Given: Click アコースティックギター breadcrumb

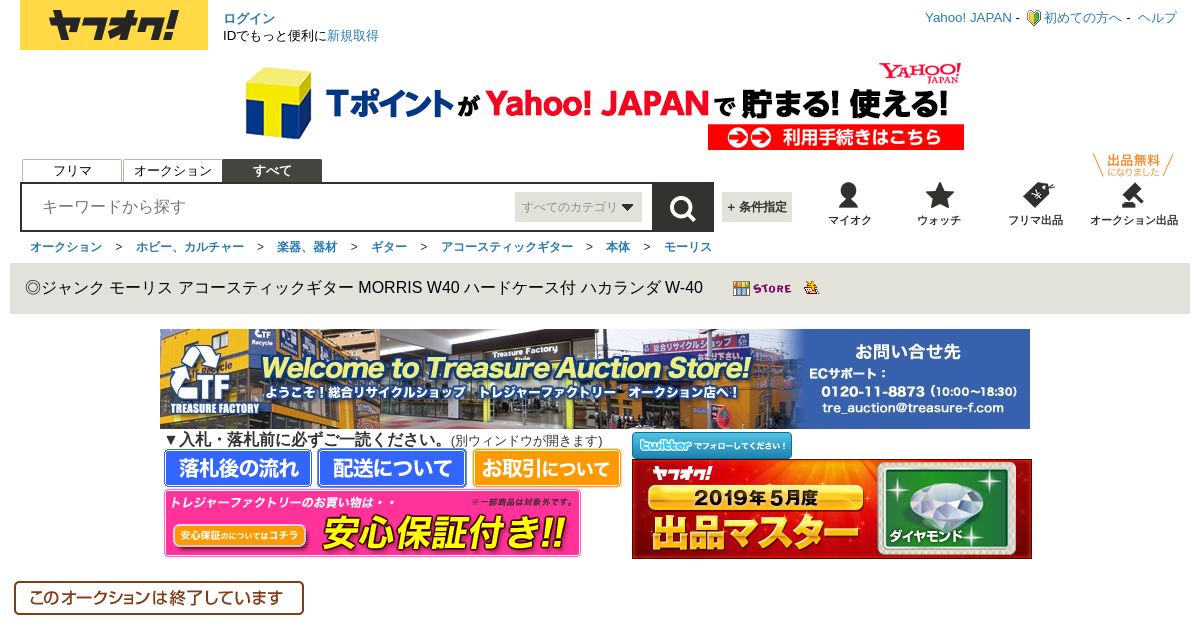Looking at the screenshot, I should (507, 247).
